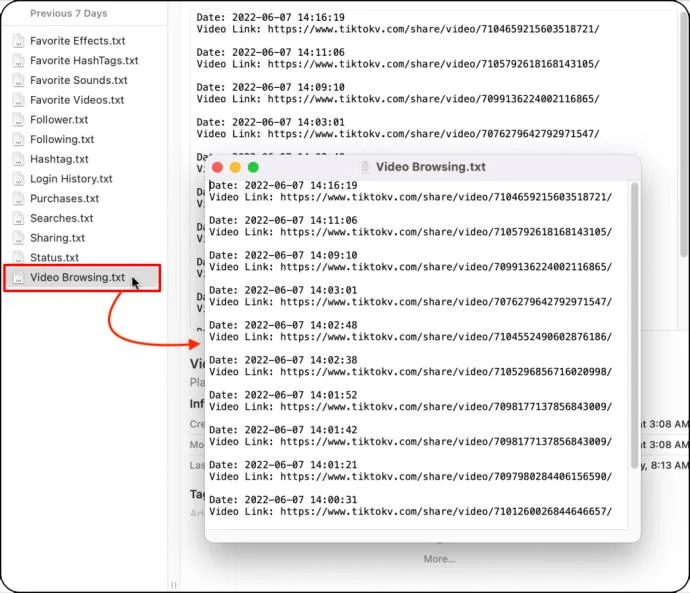Select the file name Searches.txt

pos(62,218)
